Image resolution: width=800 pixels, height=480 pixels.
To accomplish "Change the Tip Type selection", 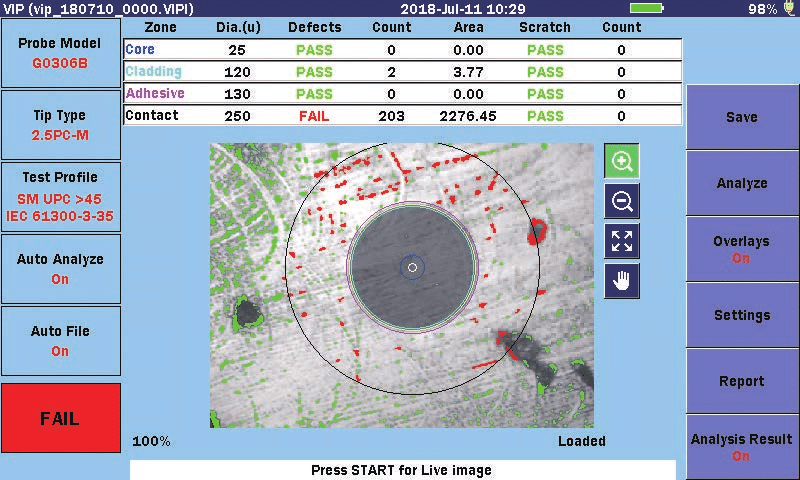I will click(x=61, y=125).
